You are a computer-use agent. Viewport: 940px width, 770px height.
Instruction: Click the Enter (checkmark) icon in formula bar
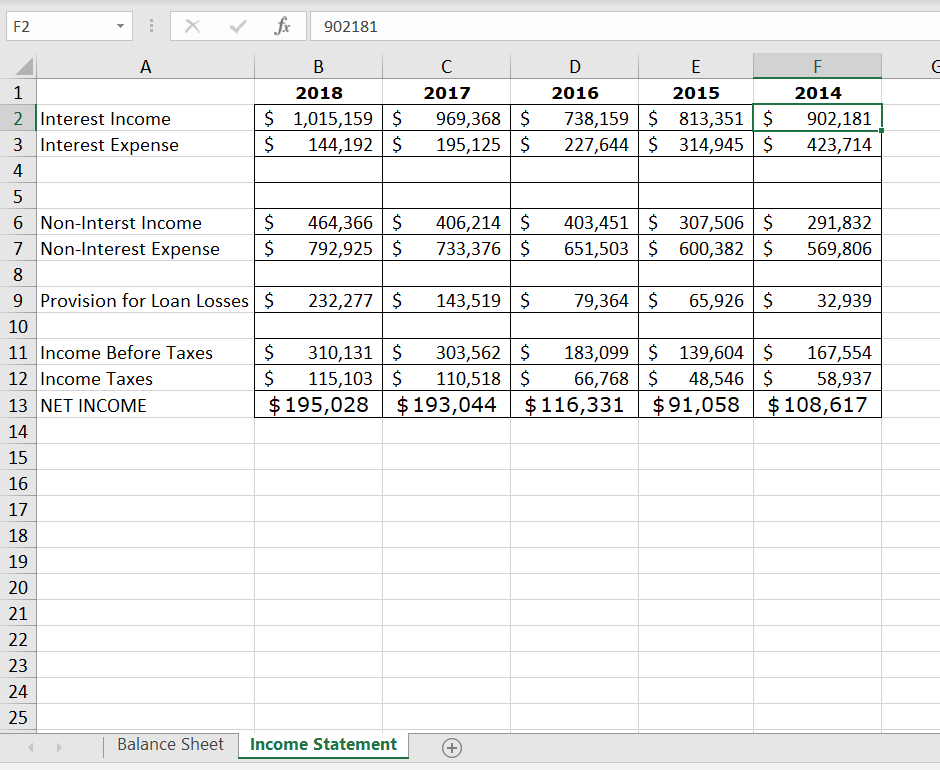tap(237, 26)
